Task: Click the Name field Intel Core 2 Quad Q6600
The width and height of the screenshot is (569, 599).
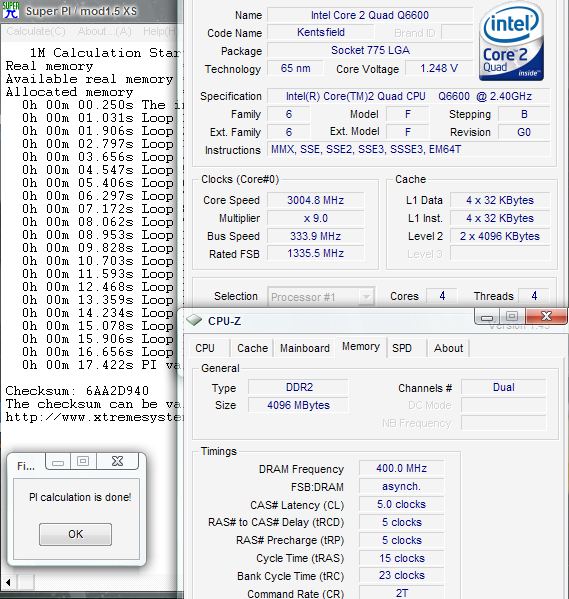Action: coord(370,15)
